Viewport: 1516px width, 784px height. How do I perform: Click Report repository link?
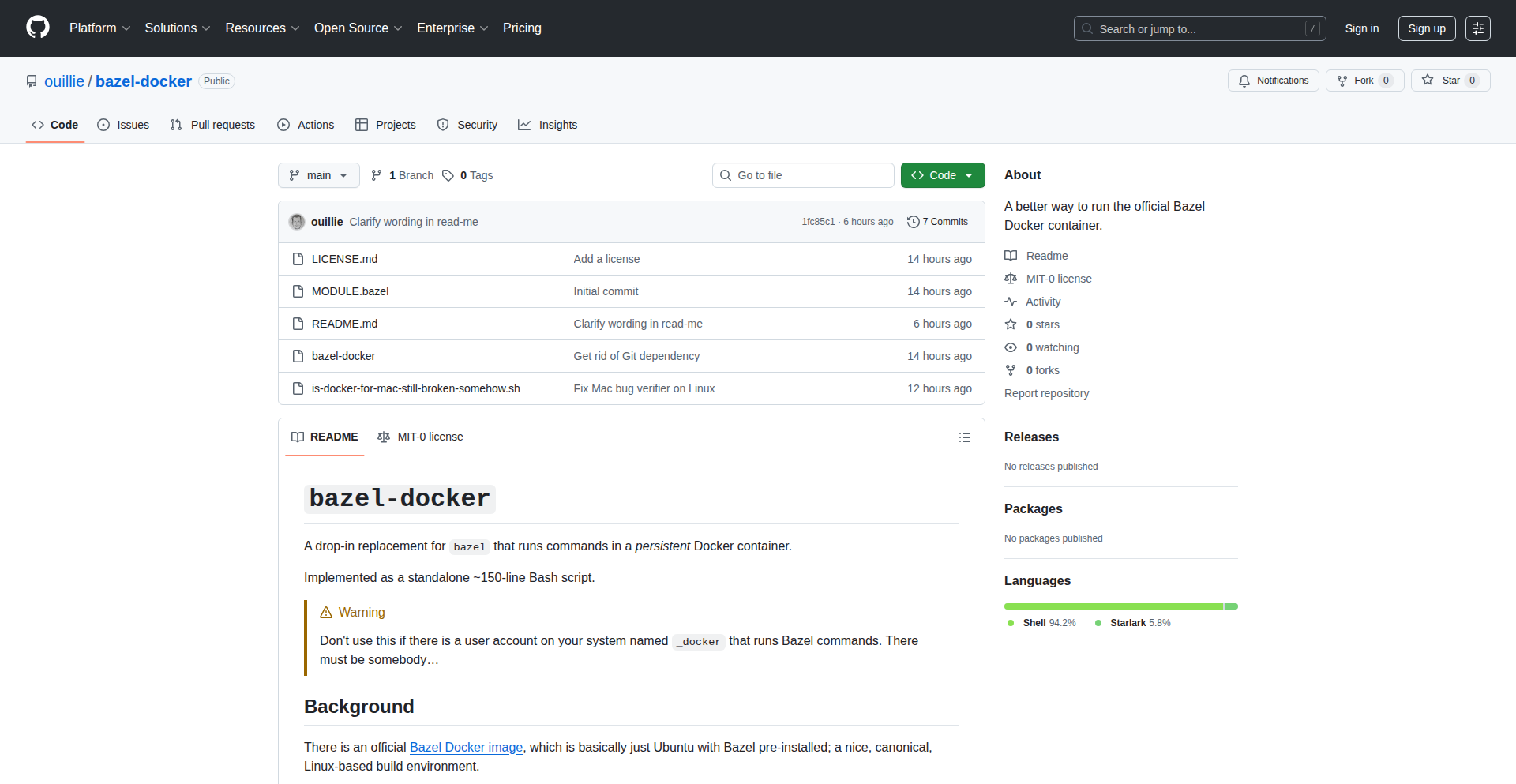point(1046,393)
